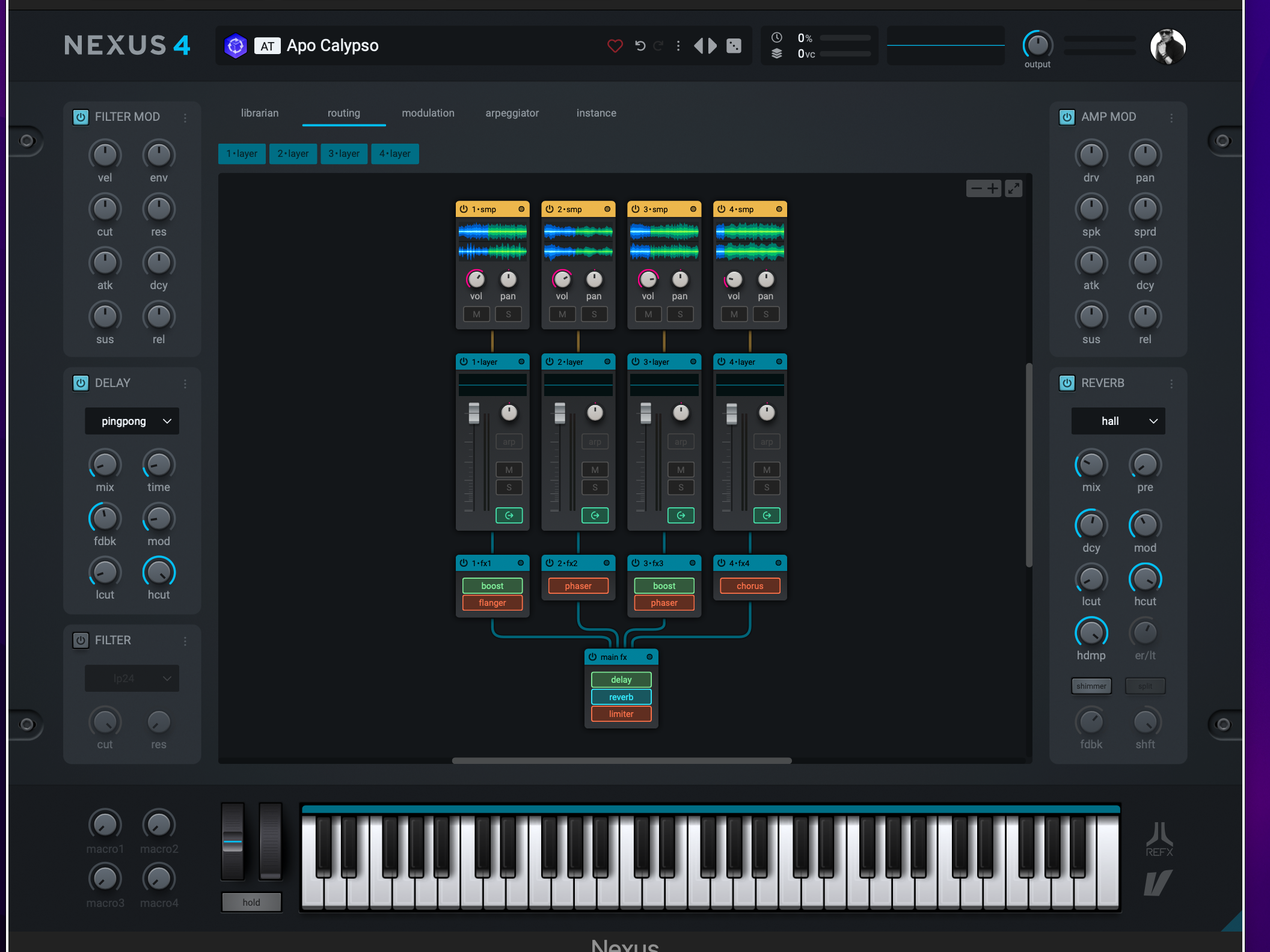Click the shimmer button in reverb

(x=1091, y=686)
